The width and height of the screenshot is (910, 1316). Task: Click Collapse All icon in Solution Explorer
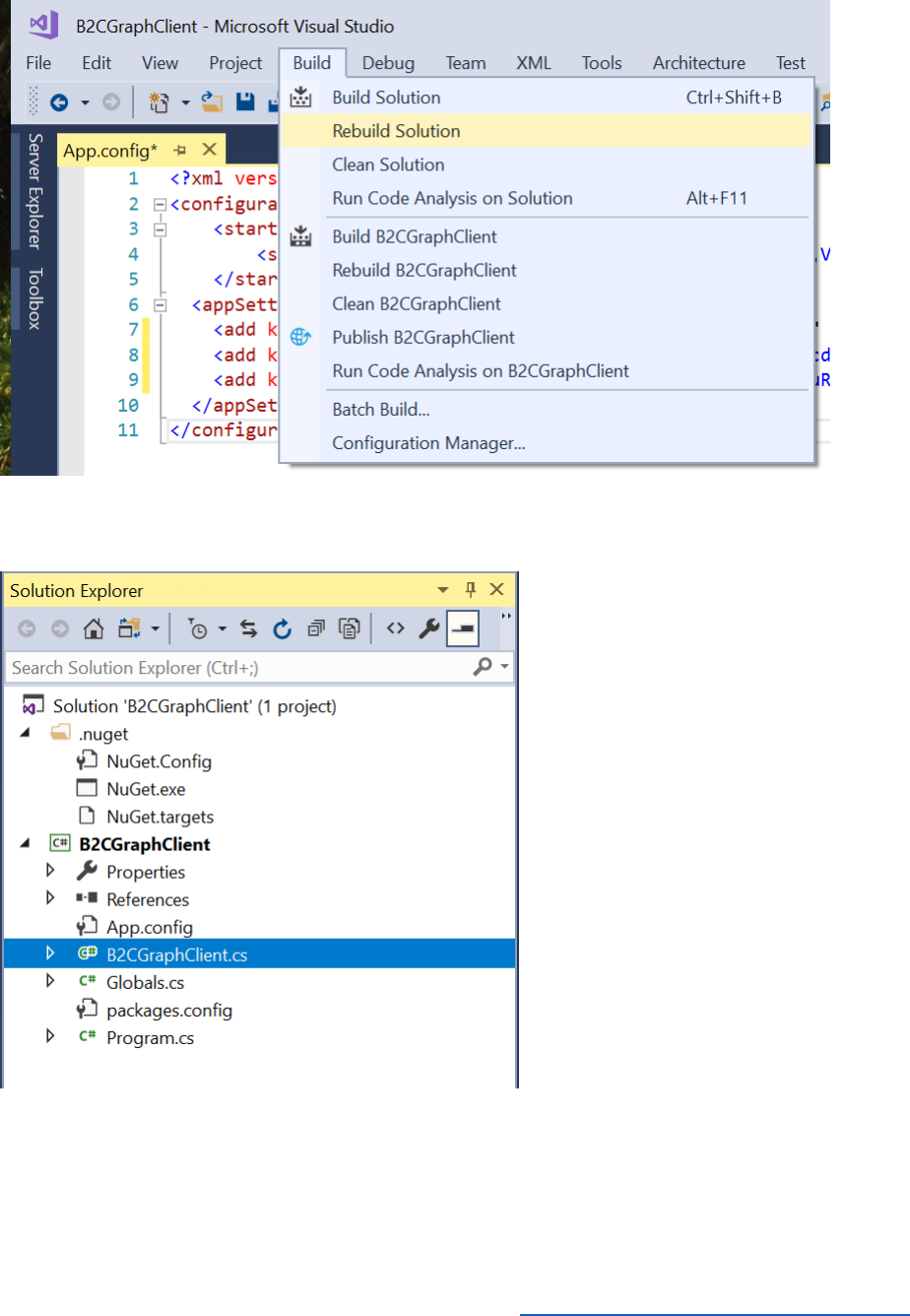[x=315, y=628]
